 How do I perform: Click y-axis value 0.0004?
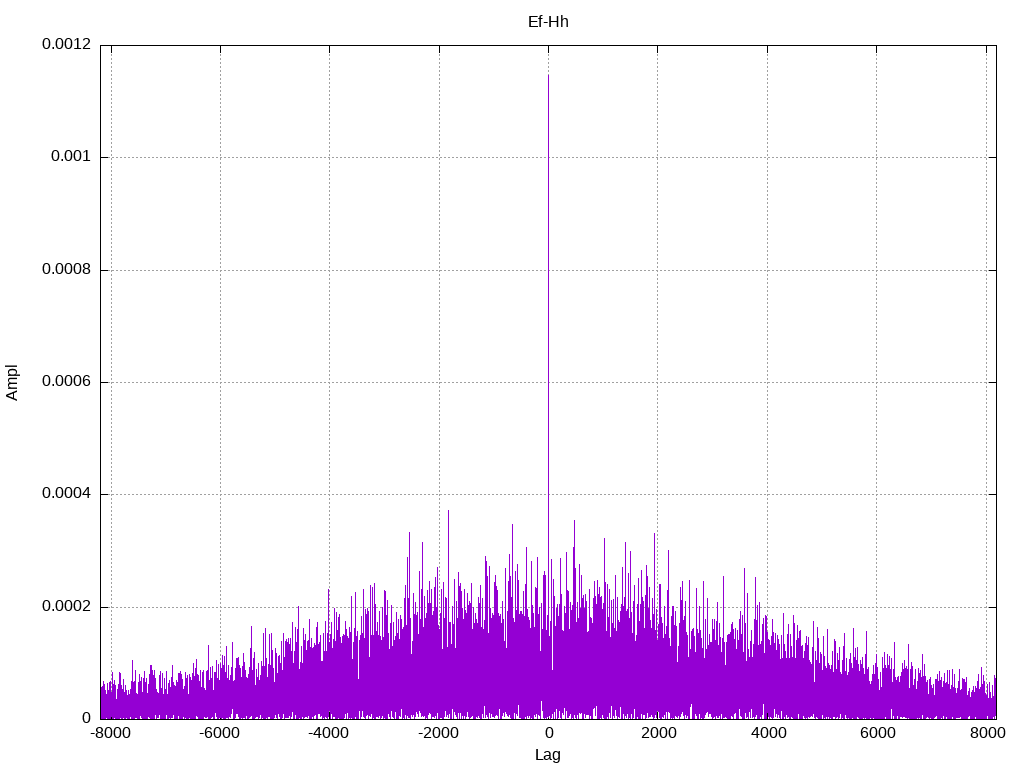coord(66,494)
